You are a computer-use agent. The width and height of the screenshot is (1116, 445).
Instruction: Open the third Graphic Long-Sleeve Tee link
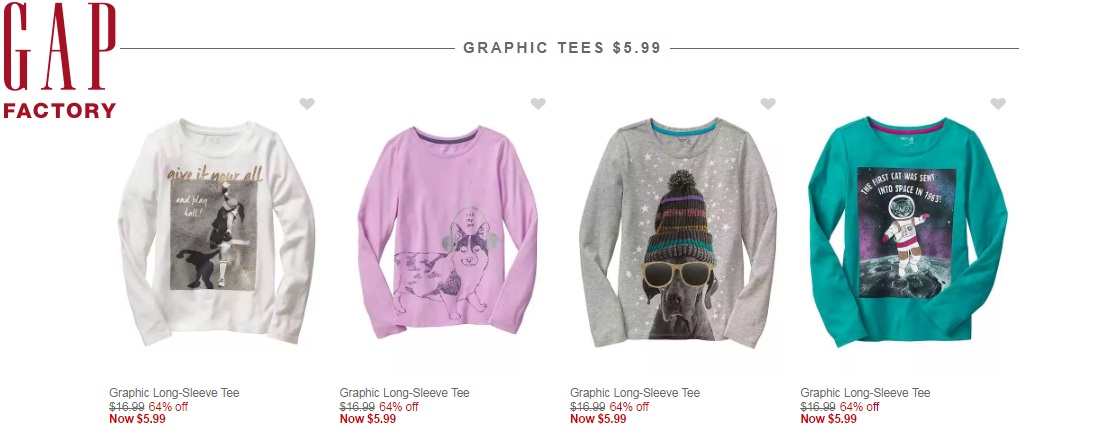coord(635,393)
